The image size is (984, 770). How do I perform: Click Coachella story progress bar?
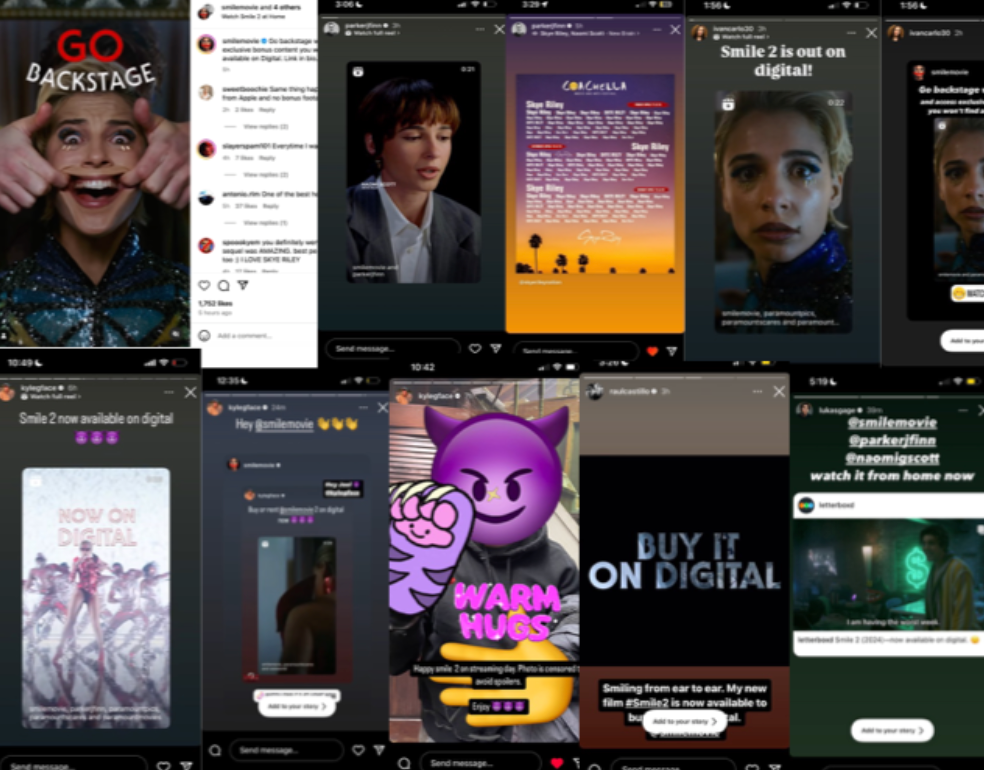pos(594,18)
